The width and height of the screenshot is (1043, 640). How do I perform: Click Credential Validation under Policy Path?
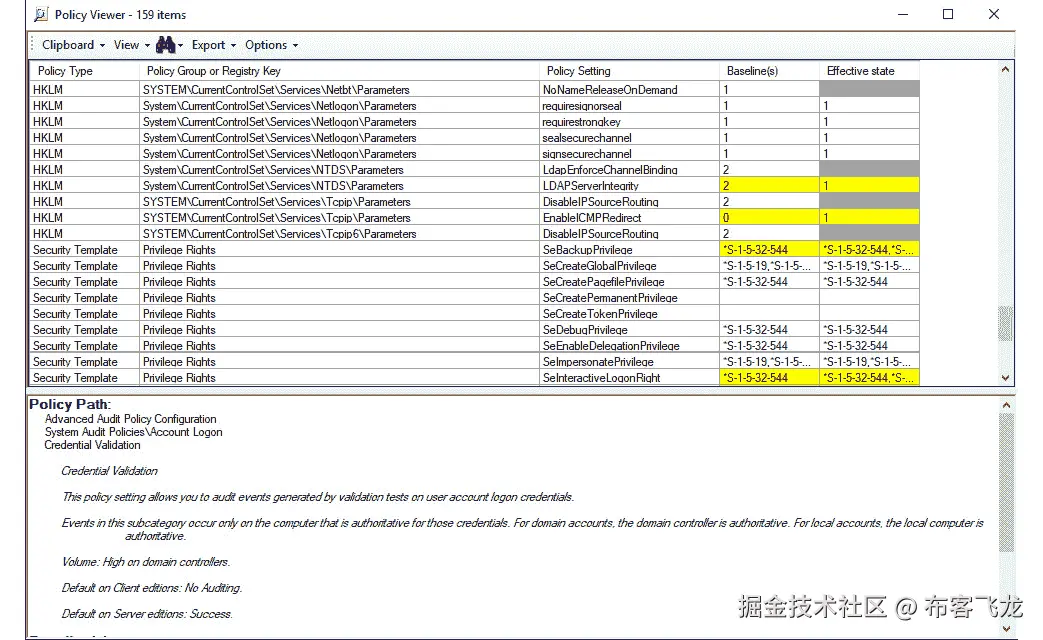92,445
